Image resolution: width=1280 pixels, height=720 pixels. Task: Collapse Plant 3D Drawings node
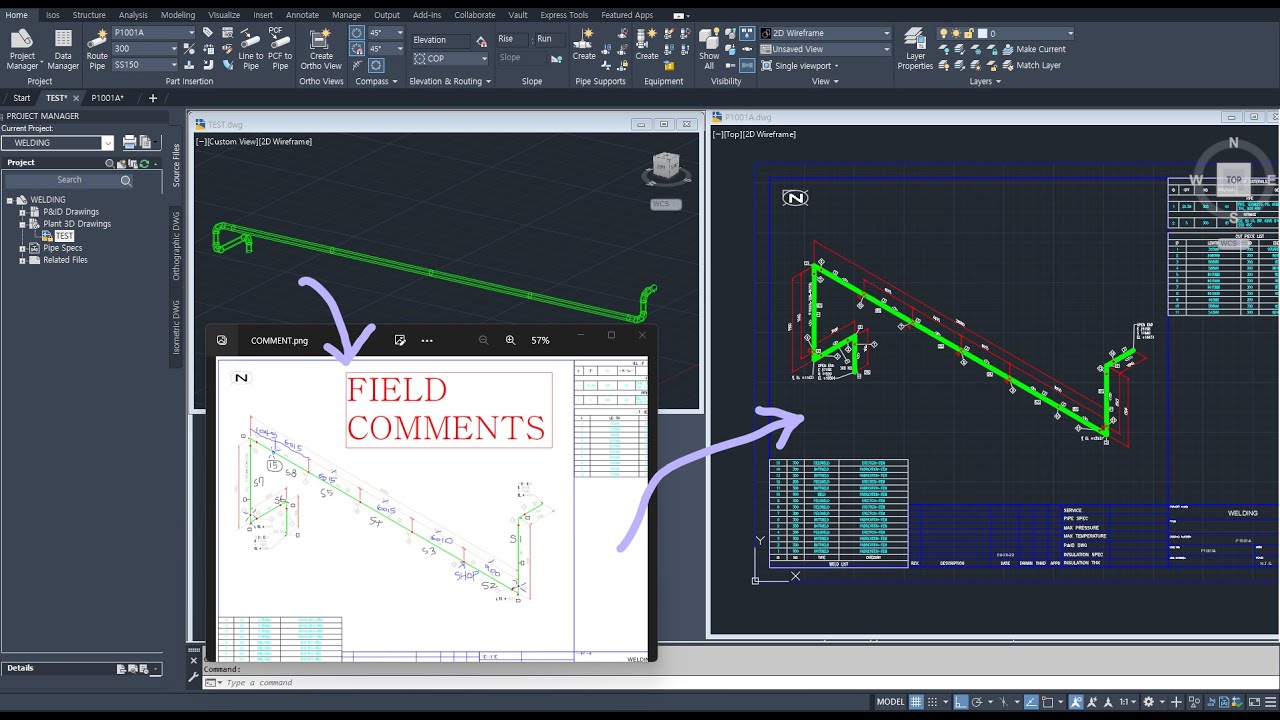(22, 224)
